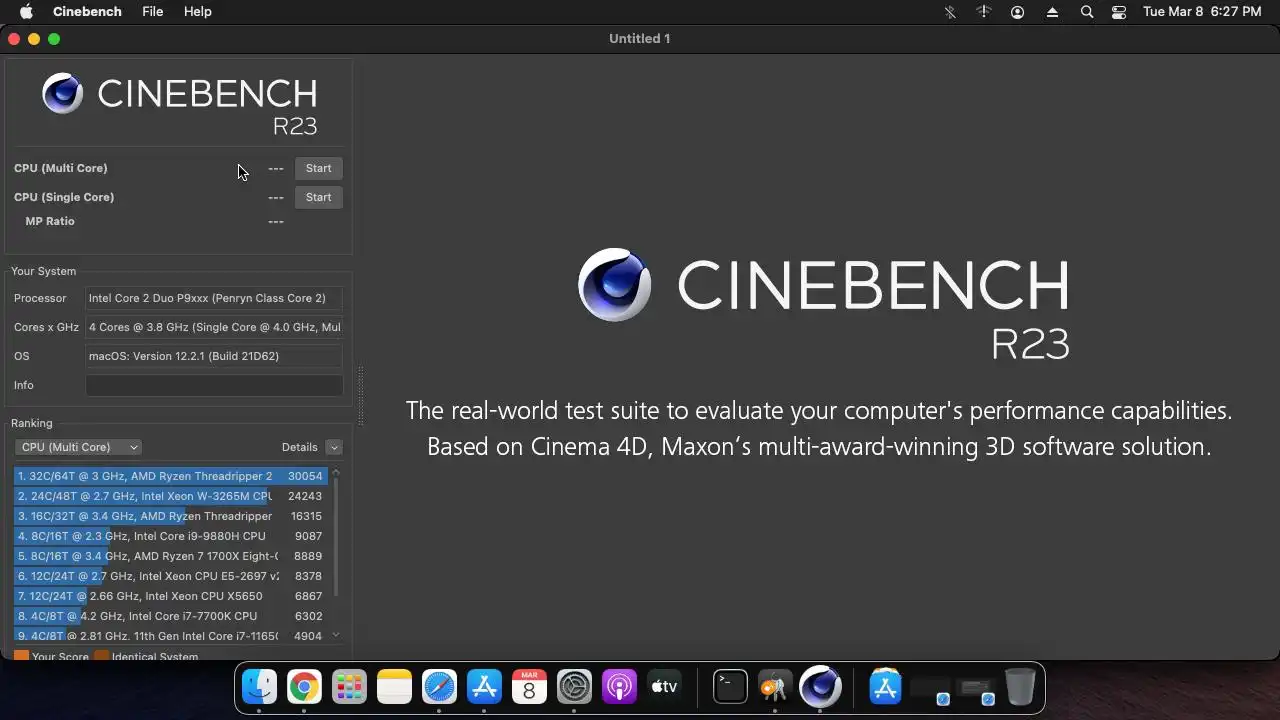Start the CPU Multi Core test
Screen dimensions: 1280x720
click(318, 168)
